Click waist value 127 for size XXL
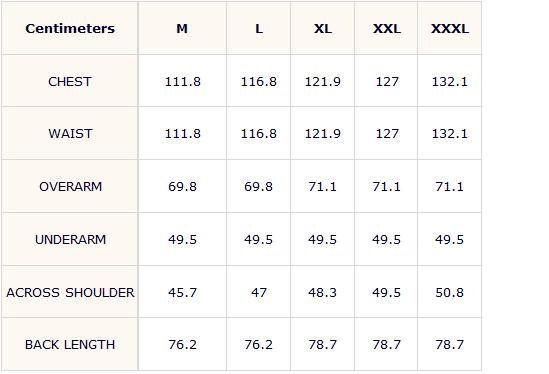 point(387,133)
